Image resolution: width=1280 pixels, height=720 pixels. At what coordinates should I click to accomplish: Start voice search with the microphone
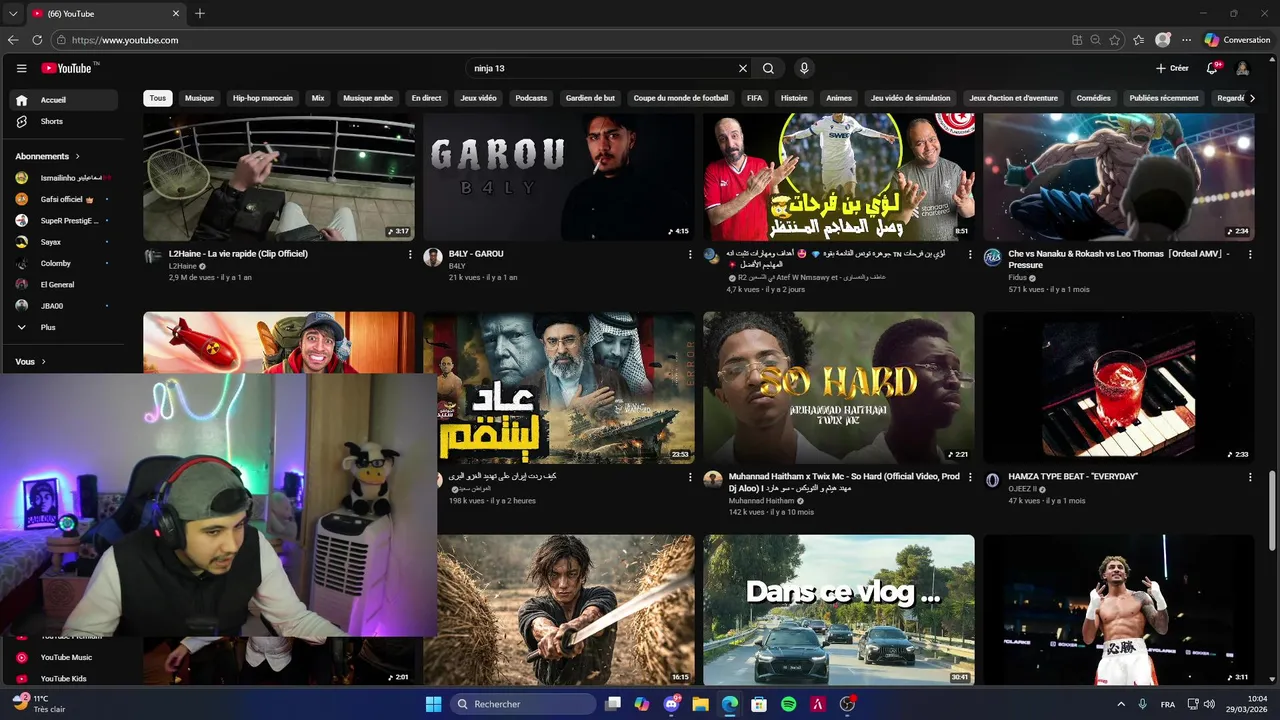pos(804,68)
